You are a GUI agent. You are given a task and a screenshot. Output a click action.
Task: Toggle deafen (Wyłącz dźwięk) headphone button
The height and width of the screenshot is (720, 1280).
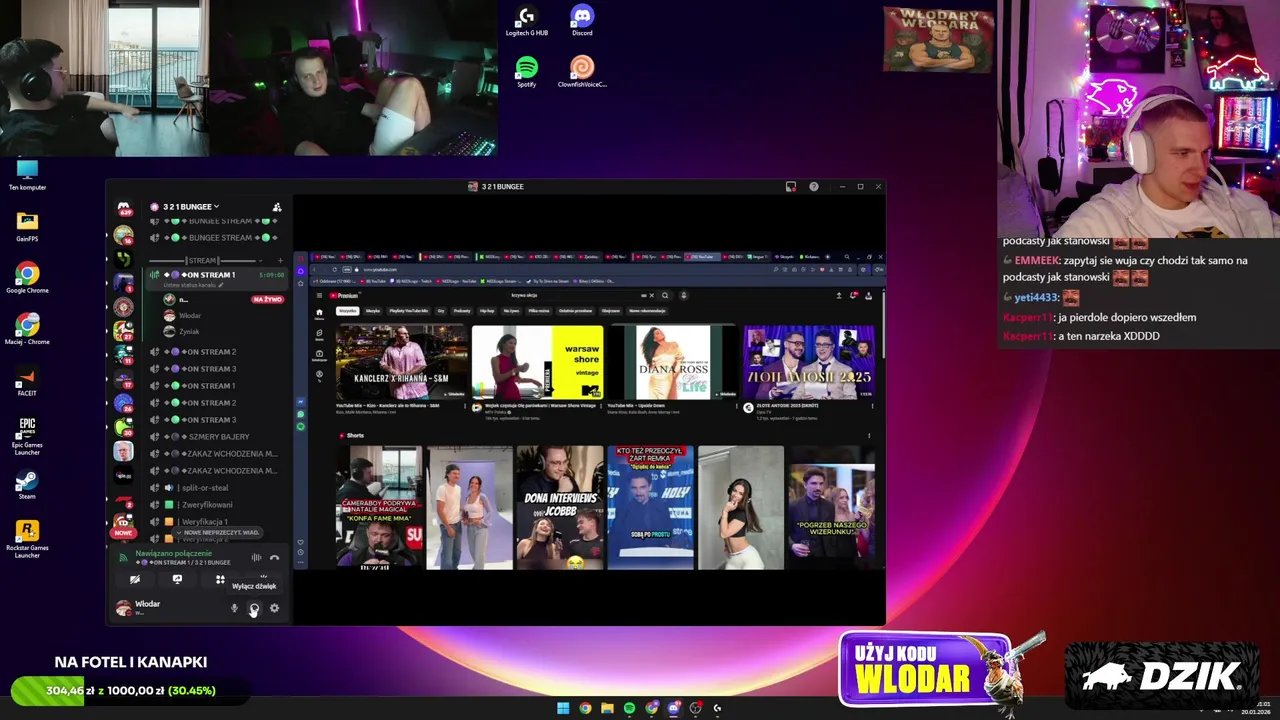[x=254, y=608]
